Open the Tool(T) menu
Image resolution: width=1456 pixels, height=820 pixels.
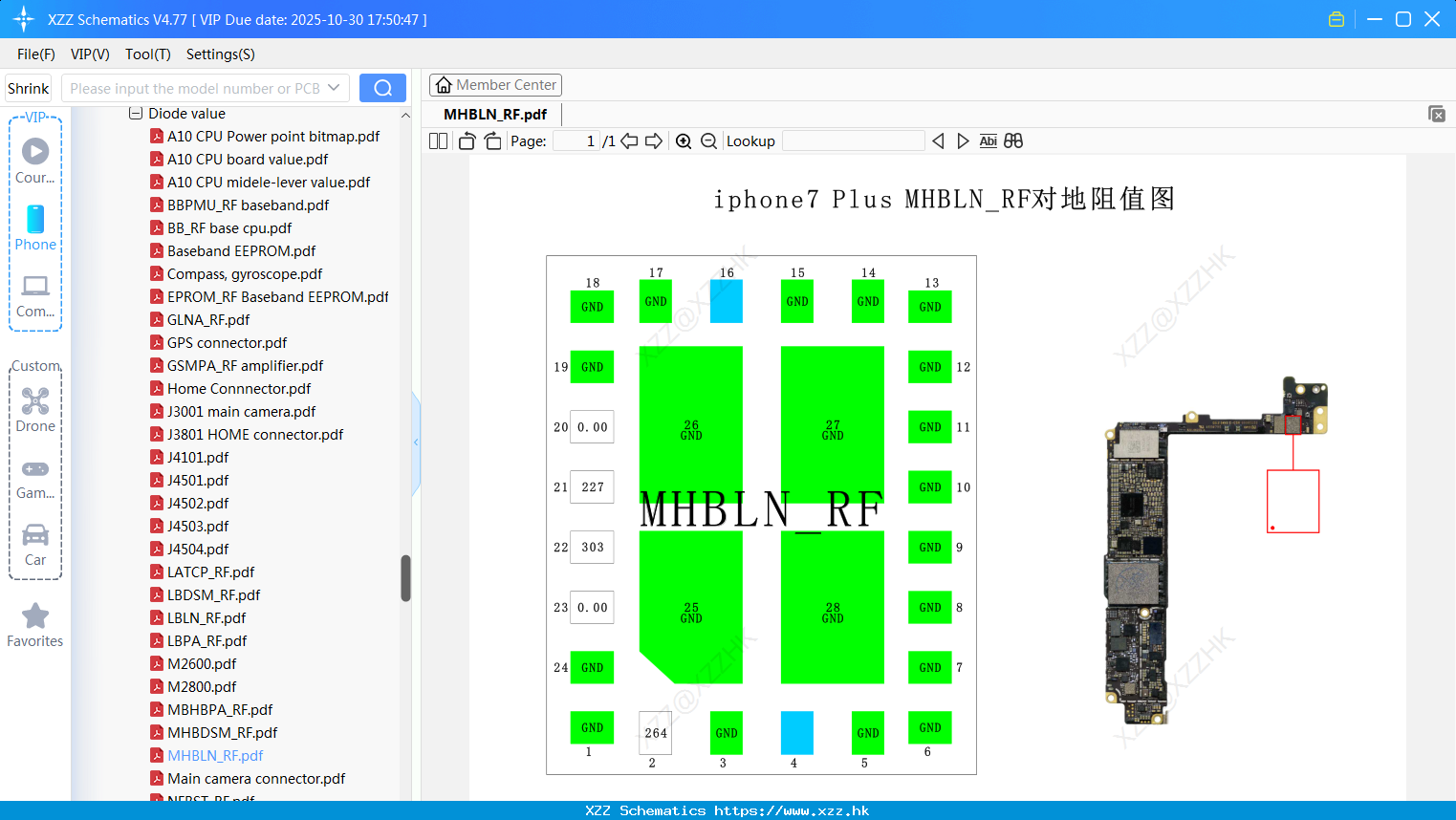click(147, 54)
